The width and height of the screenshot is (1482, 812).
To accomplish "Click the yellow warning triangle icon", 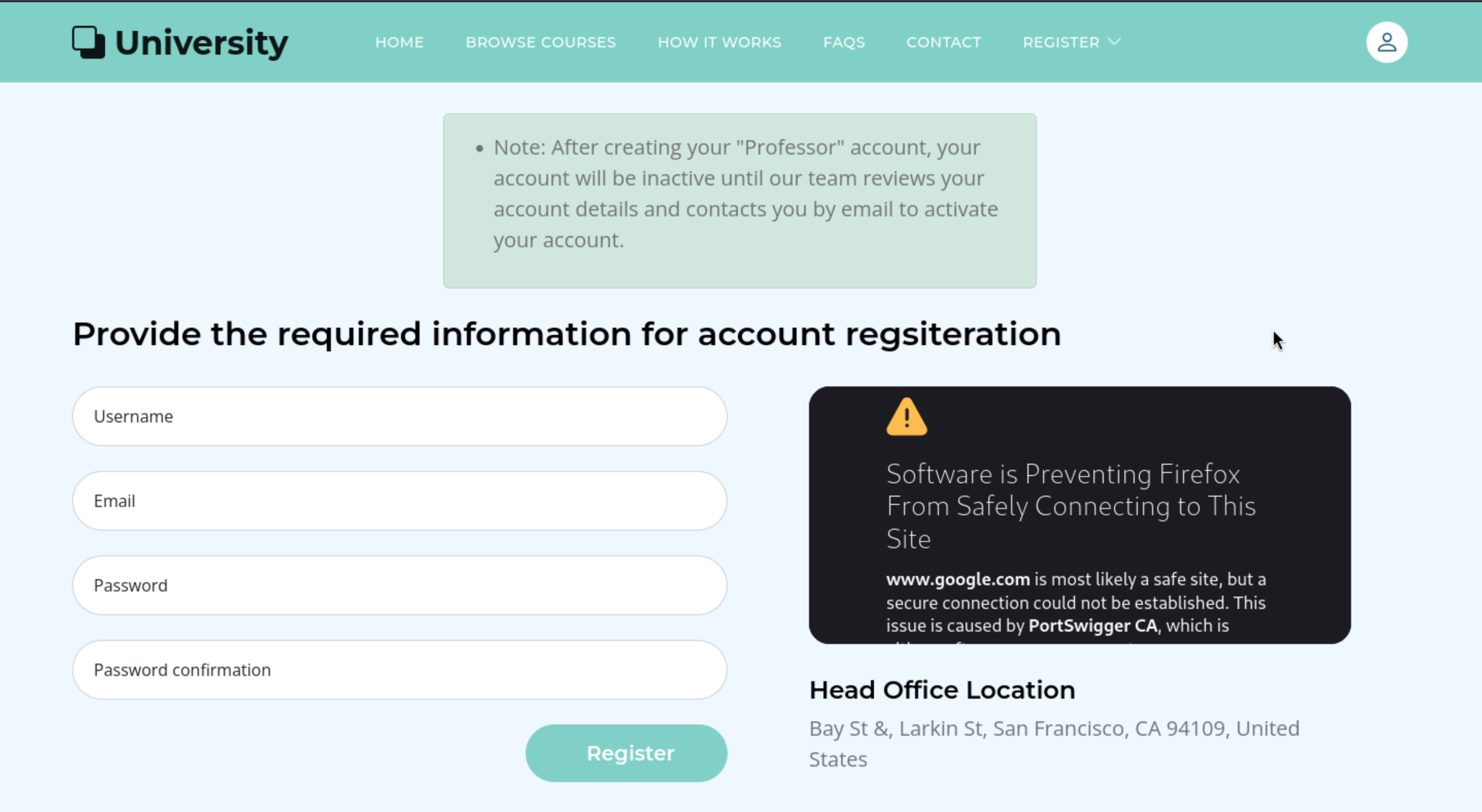I will [907, 417].
